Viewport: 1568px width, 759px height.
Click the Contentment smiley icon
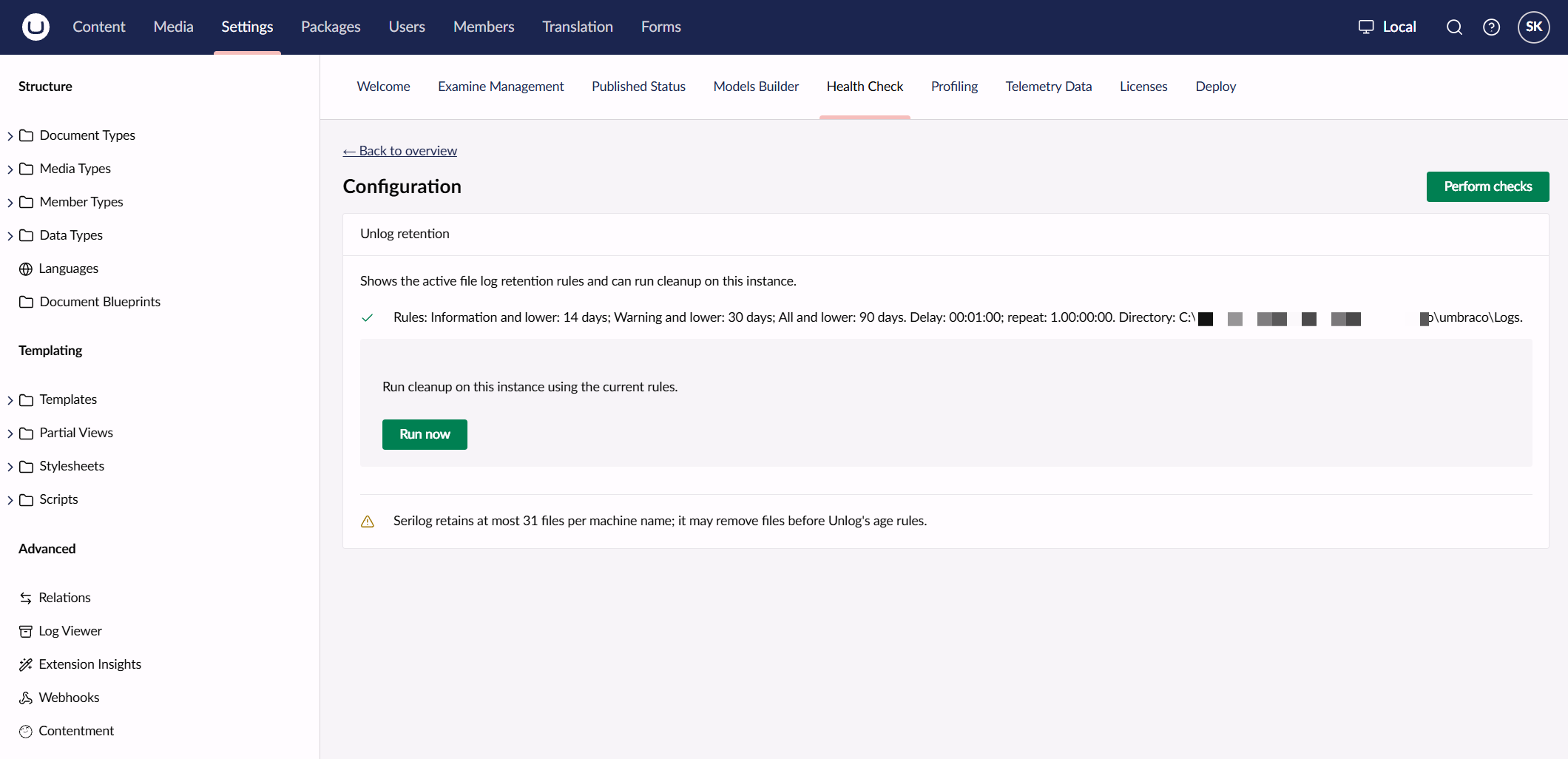(26, 731)
